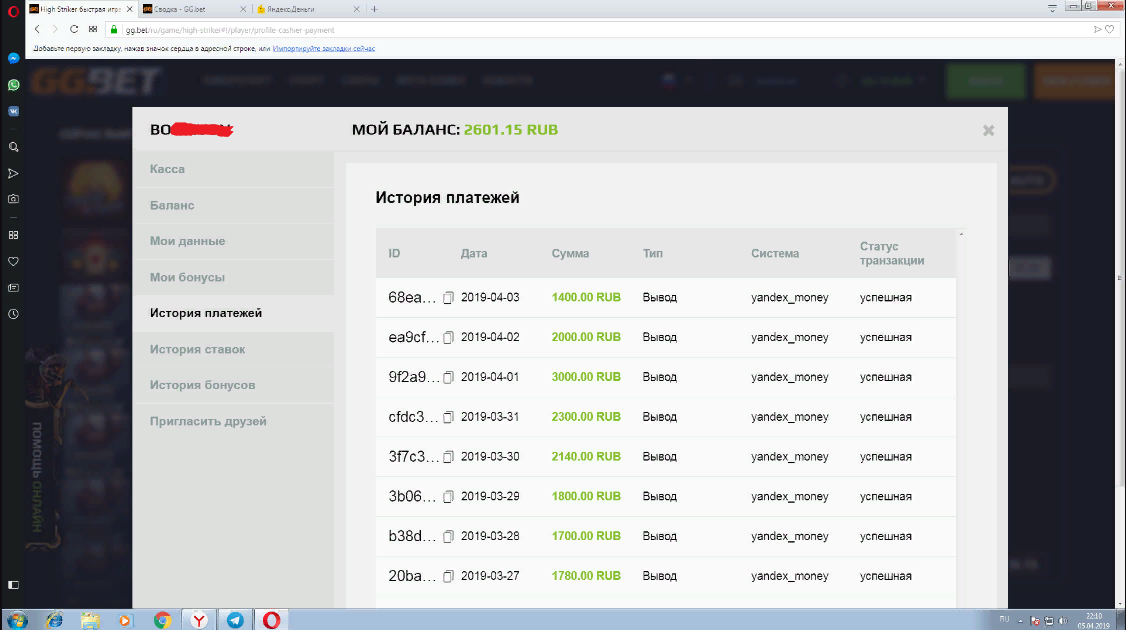Copy ID of transaction 68ea…

tap(448, 297)
